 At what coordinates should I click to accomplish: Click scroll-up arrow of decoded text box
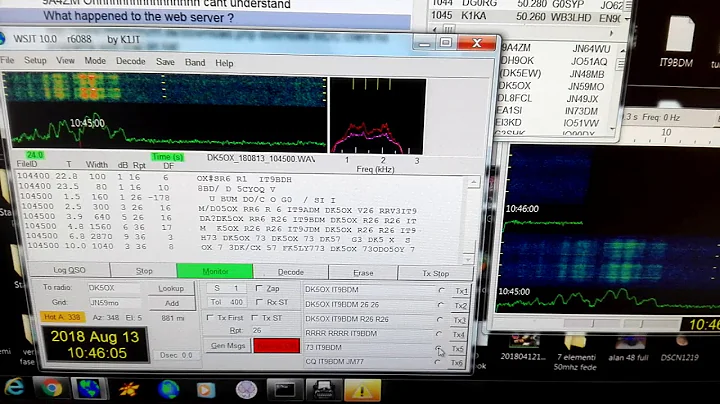tap(473, 183)
